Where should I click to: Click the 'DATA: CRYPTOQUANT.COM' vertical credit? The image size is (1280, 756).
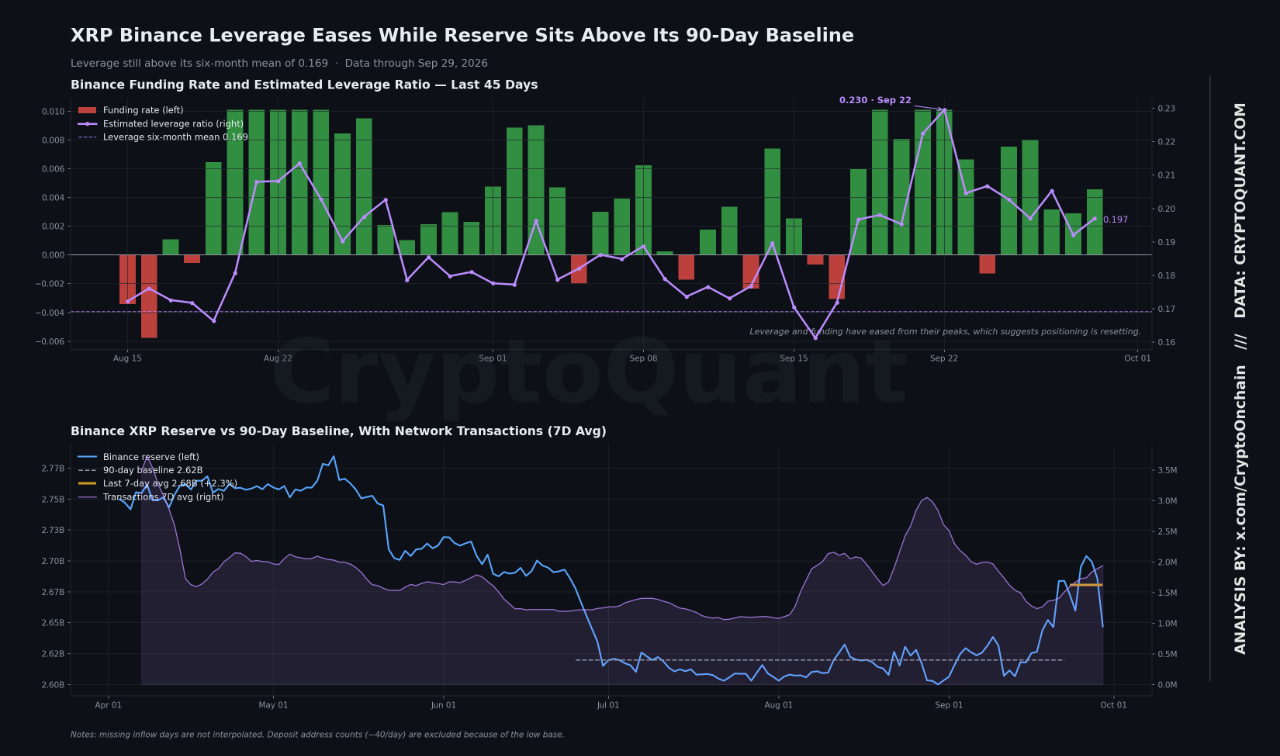tap(1240, 211)
